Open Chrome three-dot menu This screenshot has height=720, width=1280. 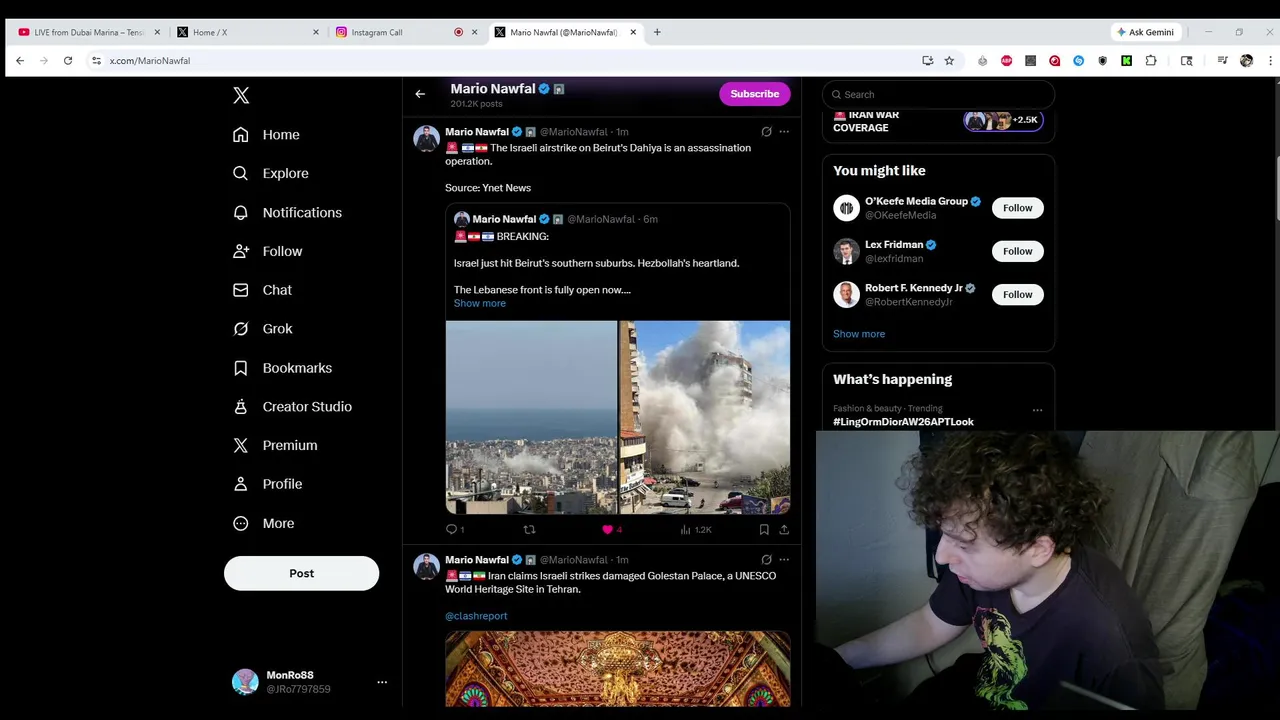click(x=1270, y=61)
